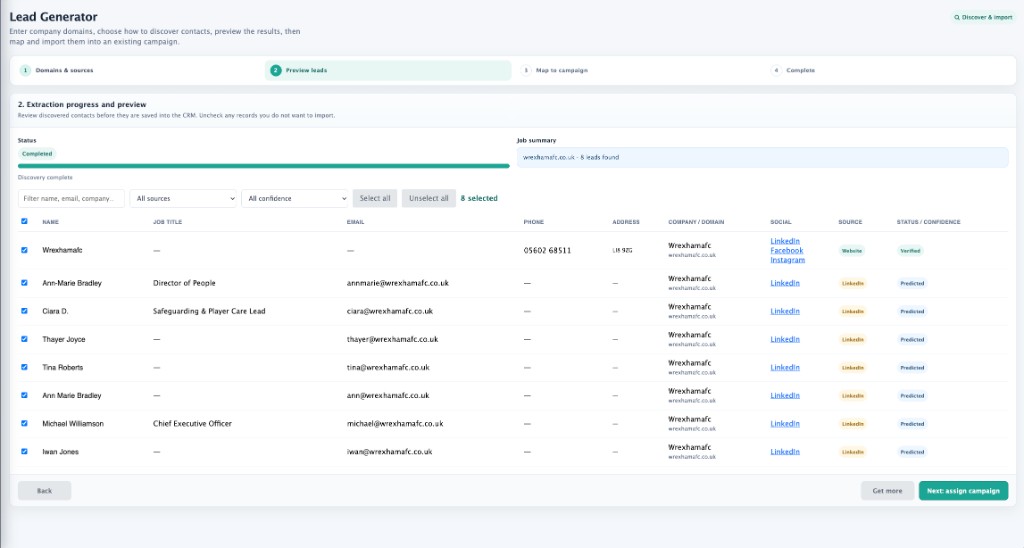Click Iwan Jones LinkedIn source badge
This screenshot has width=1024, height=548.
[x=852, y=452]
